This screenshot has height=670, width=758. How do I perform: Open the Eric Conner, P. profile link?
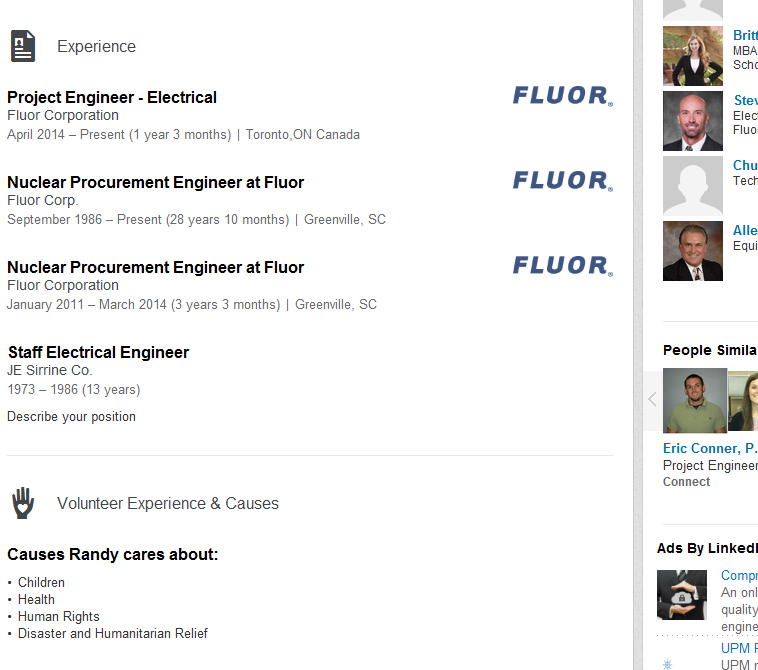(710, 449)
